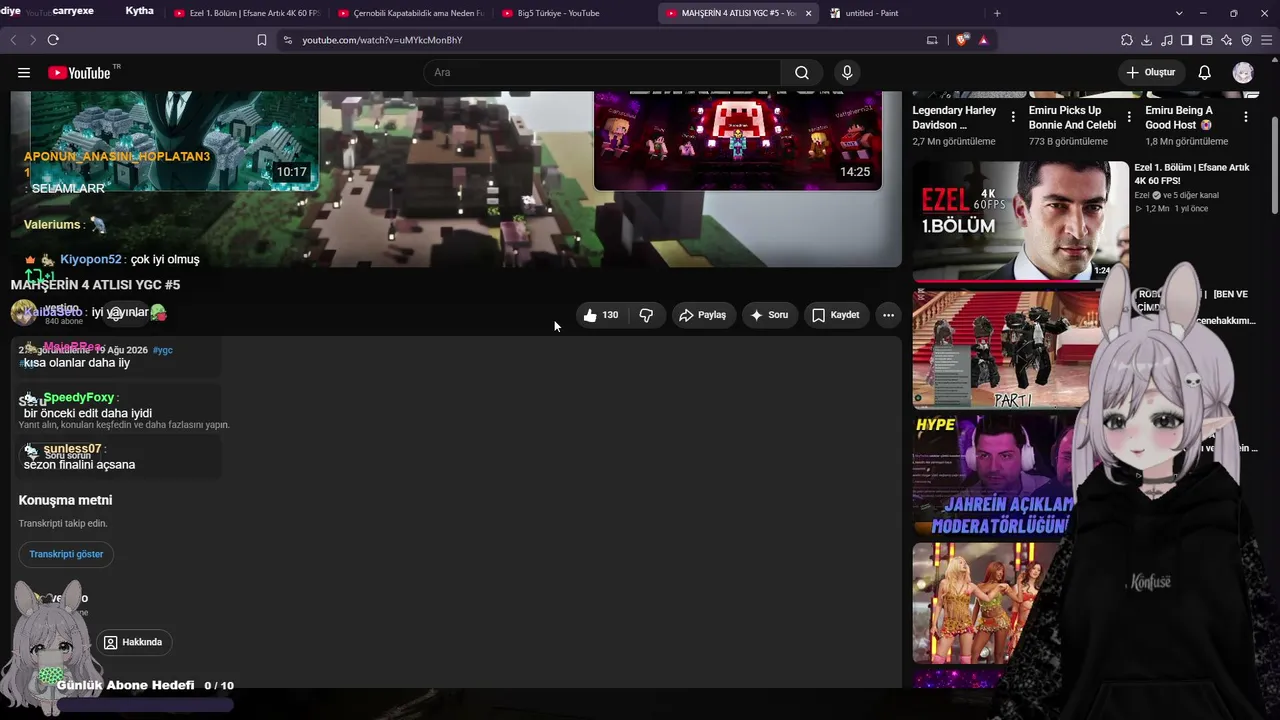
Task: Like the video with 130 likes
Action: point(601,315)
